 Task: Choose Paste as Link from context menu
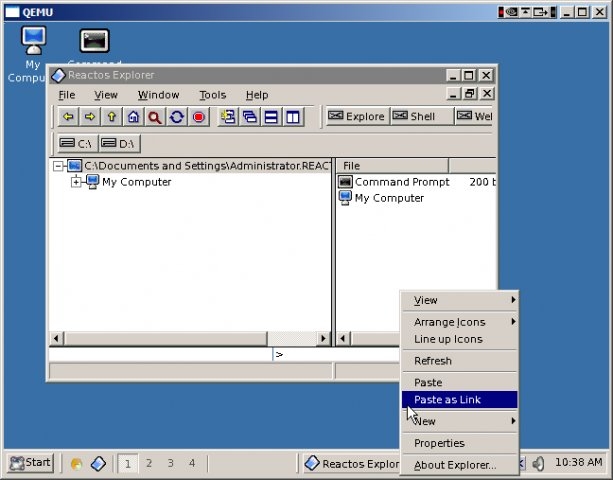[x=460, y=399]
